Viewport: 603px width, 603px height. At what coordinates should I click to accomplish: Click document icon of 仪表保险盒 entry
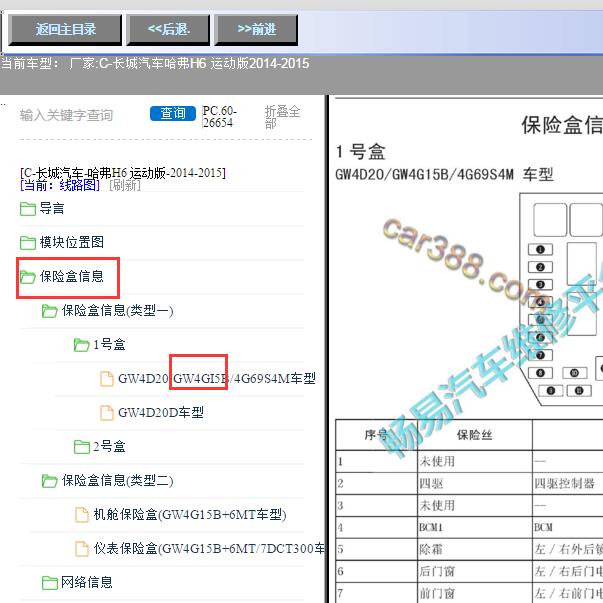pos(82,548)
